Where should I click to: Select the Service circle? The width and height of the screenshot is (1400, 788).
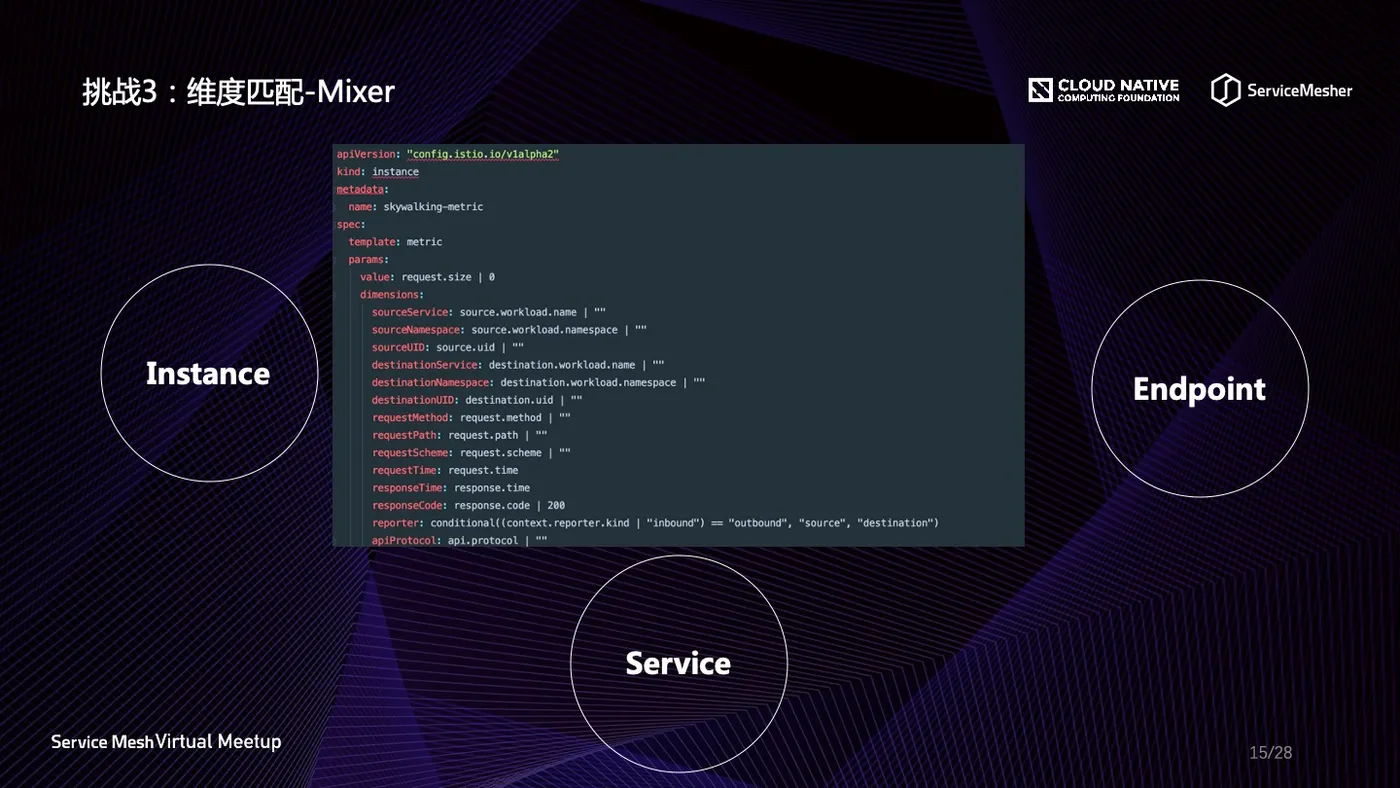click(x=678, y=663)
